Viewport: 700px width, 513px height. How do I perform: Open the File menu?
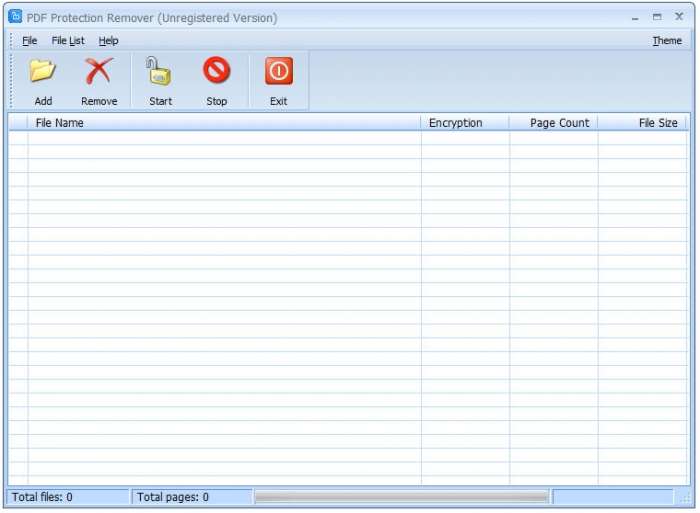pyautogui.click(x=29, y=41)
